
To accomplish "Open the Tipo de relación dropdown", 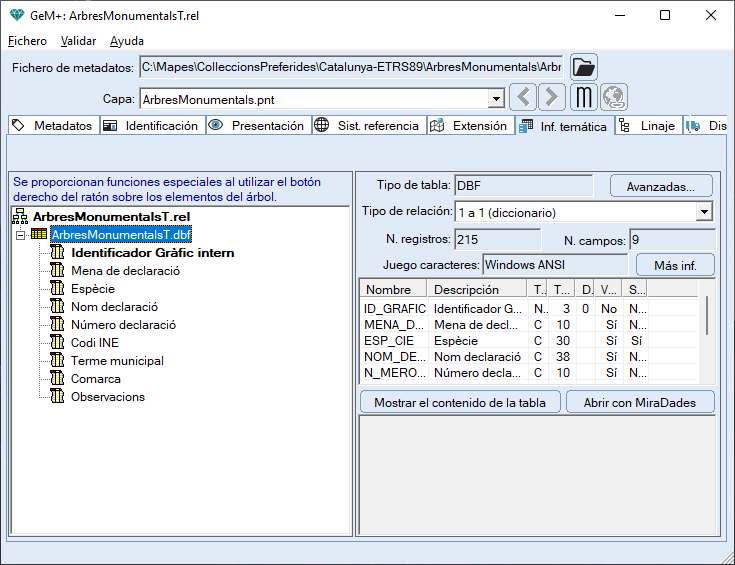I will pyautogui.click(x=704, y=212).
